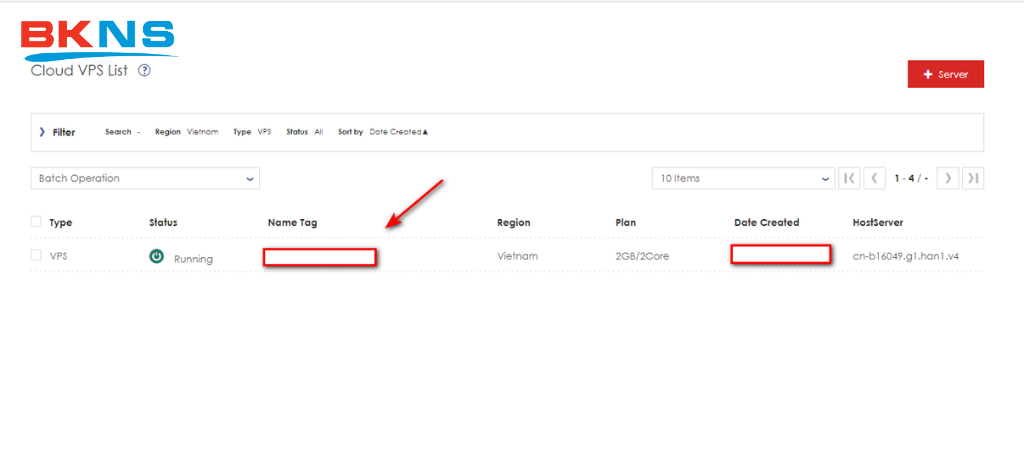This screenshot has width=1024, height=450.
Task: Go to the next page of results
Action: tap(948, 178)
